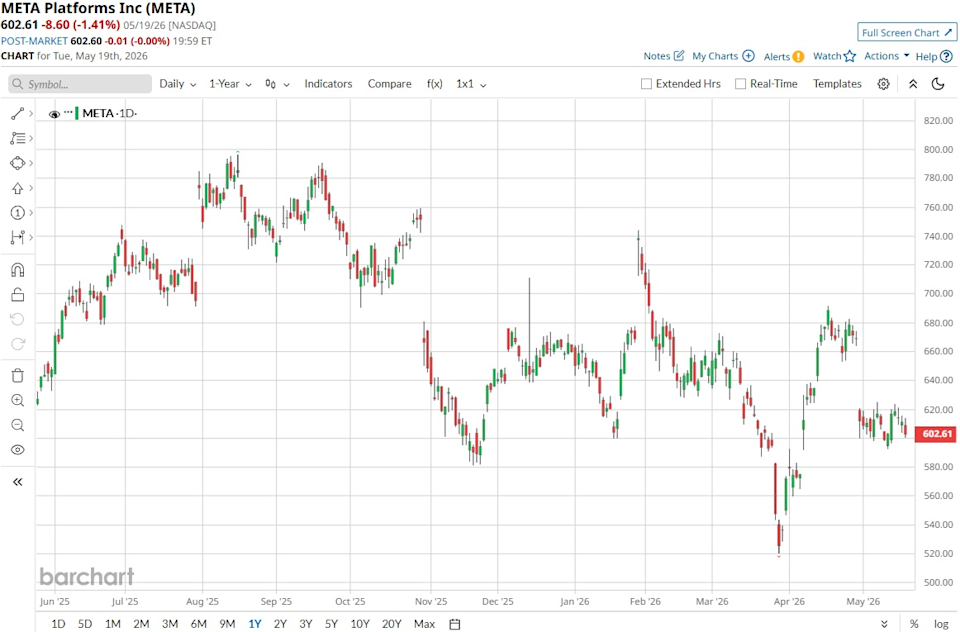Screen dimensions: 960x632
Task: Add META to Watchlist
Action: (834, 56)
